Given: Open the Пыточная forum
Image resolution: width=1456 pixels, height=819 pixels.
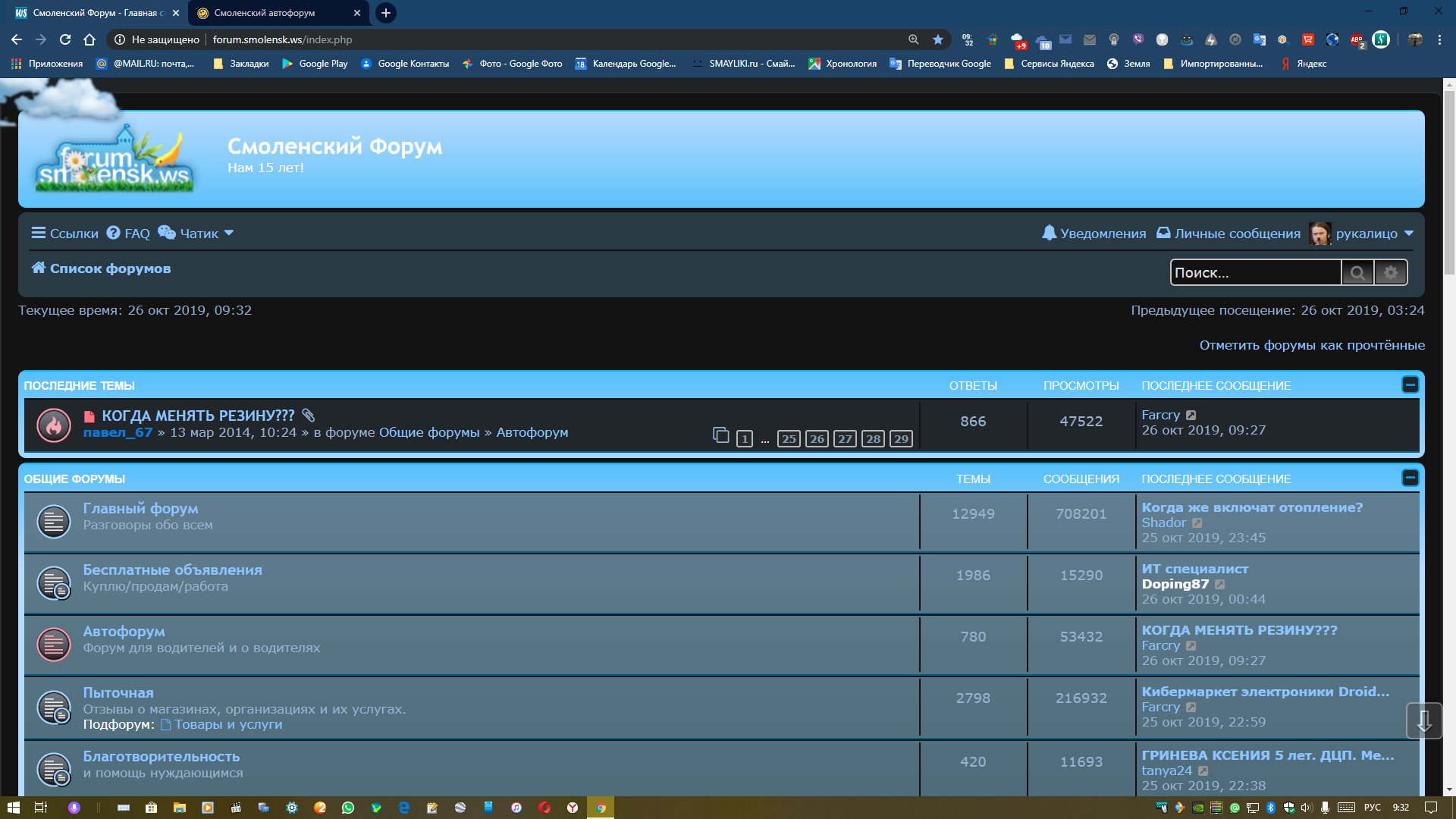Looking at the screenshot, I should click(118, 693).
